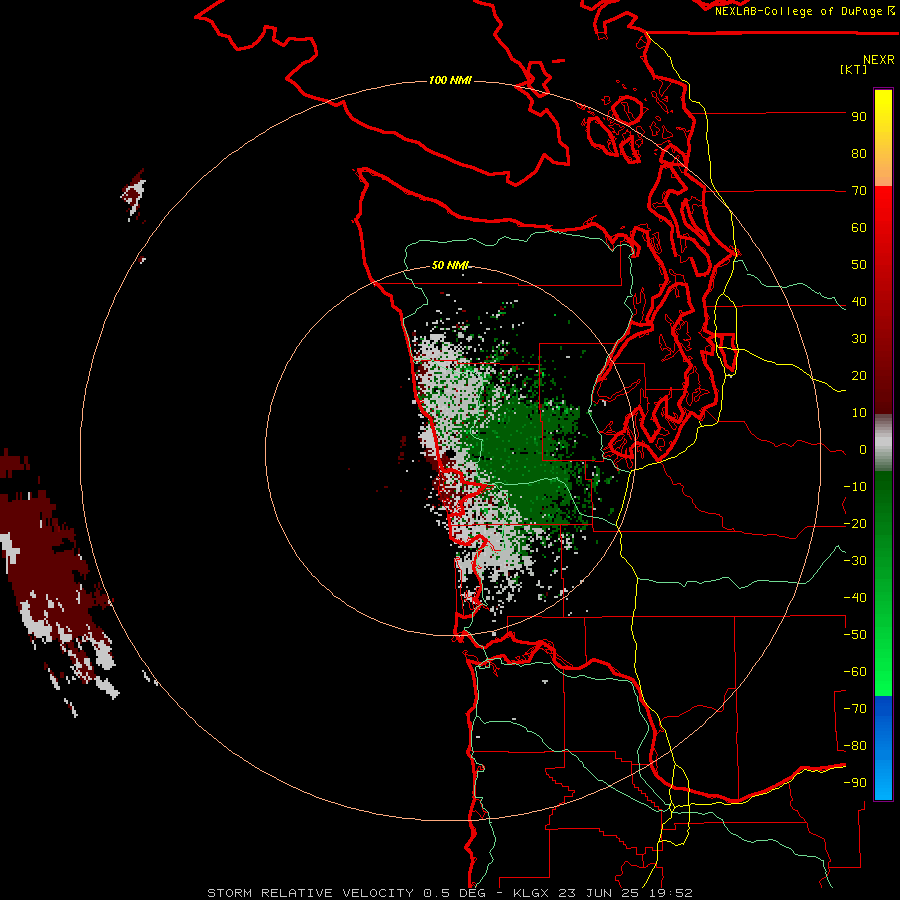Click the small isolated echo in the northwest
Screen dimensions: 900x900
tap(134, 196)
